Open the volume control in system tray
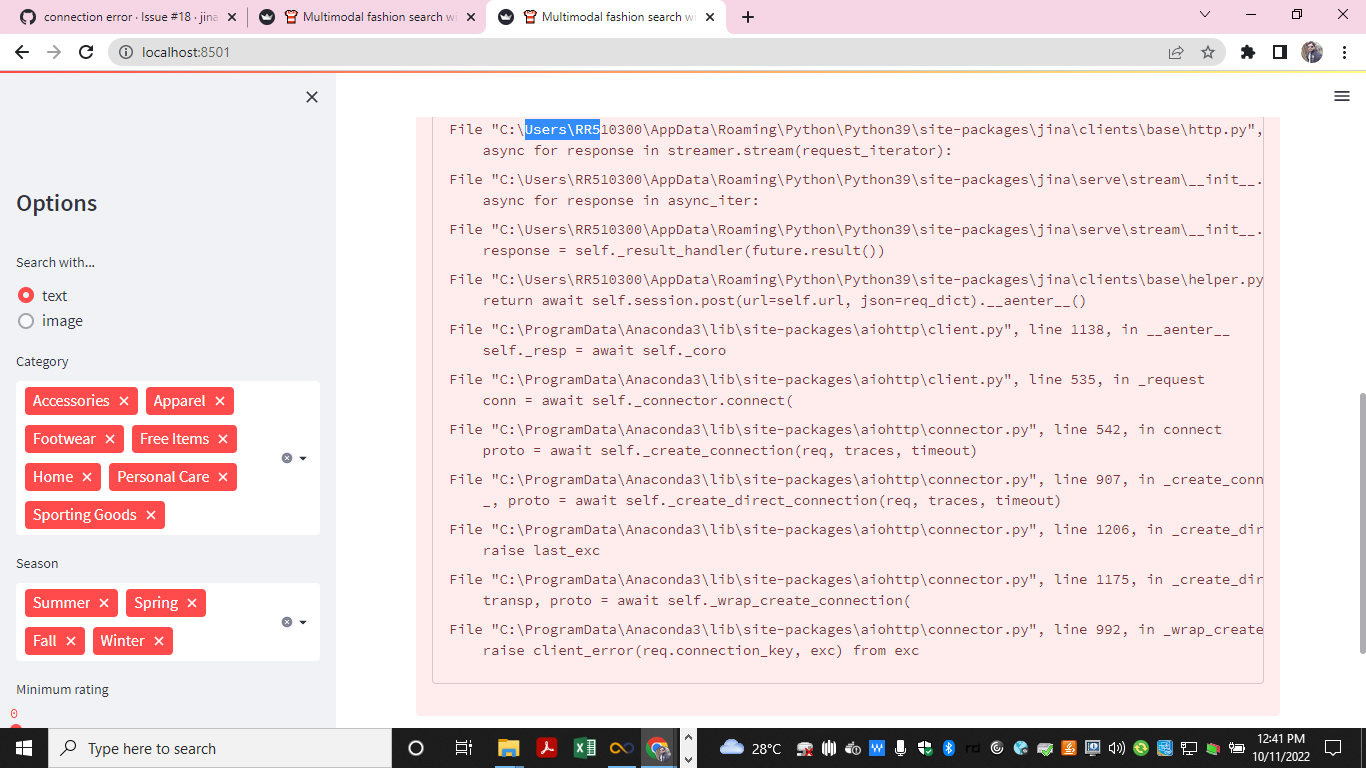Viewport: 1366px width, 768px height. click(1117, 748)
